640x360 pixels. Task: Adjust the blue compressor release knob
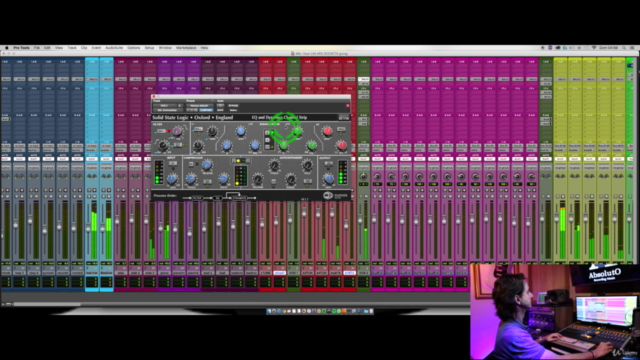[207, 164]
